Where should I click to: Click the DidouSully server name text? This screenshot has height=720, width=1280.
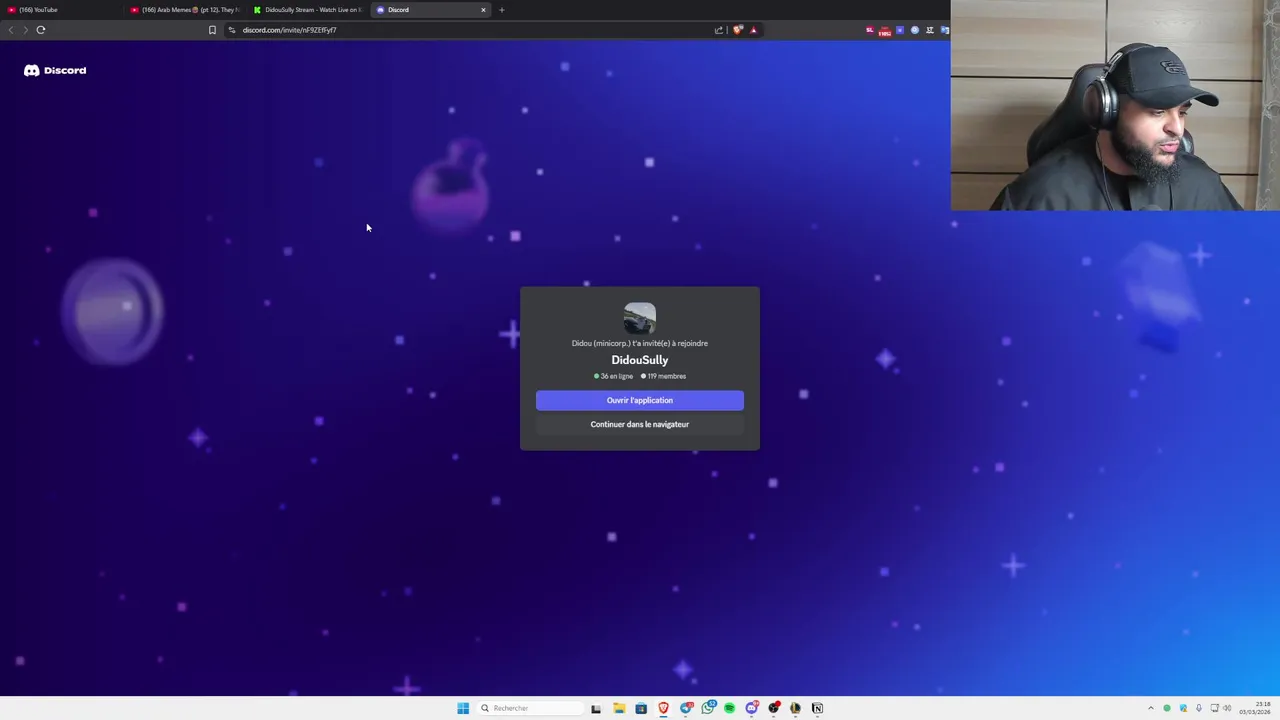point(640,360)
